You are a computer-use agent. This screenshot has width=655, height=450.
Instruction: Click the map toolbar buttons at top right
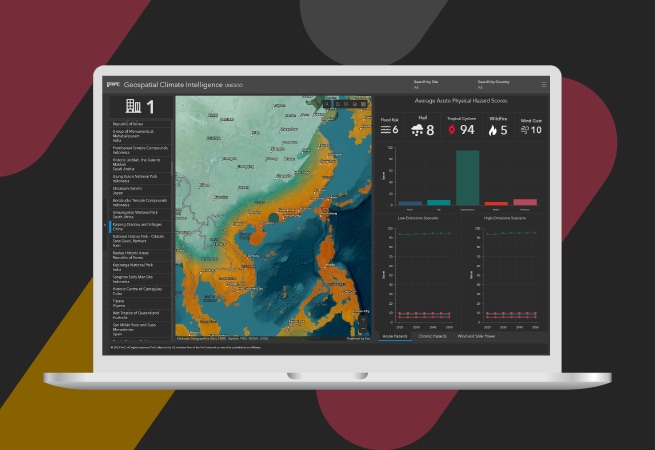(346, 103)
